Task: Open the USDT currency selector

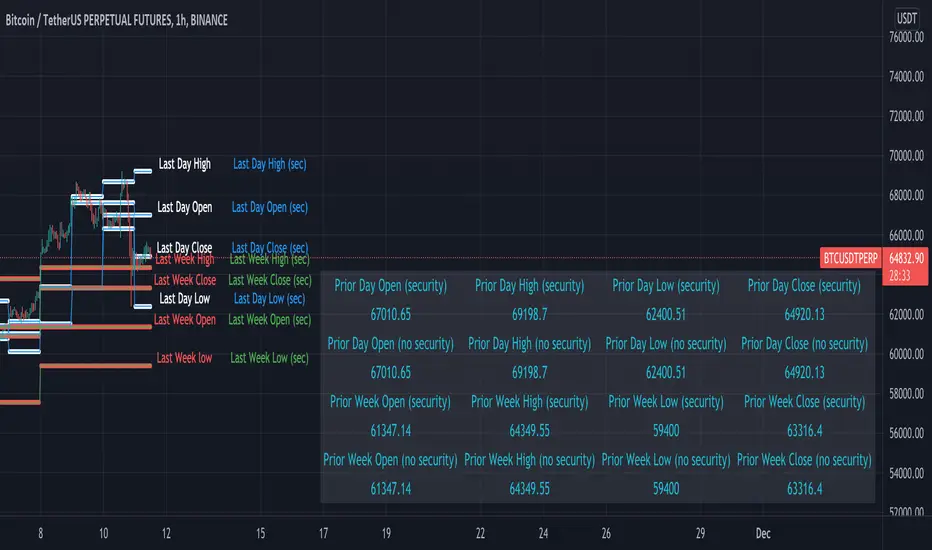Action: (903, 18)
